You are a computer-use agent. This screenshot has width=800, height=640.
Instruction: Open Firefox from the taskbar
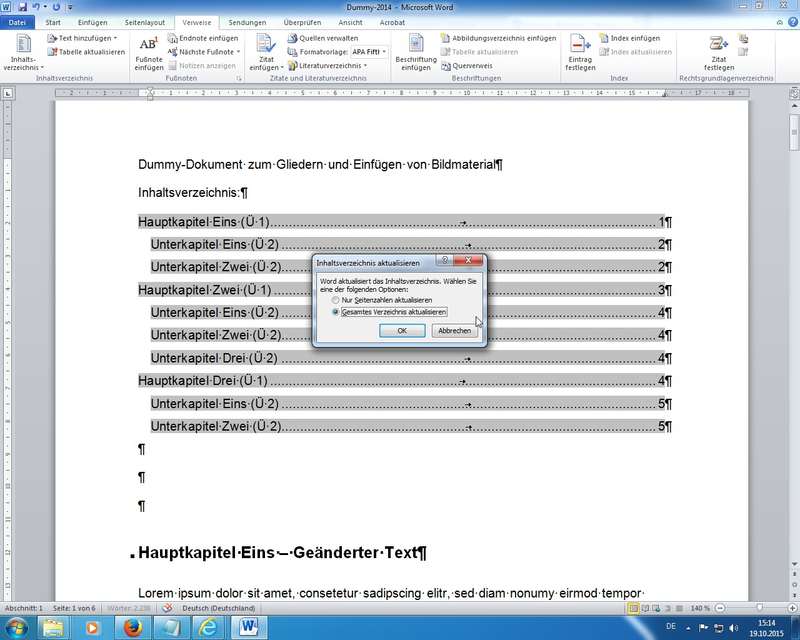pos(132,628)
